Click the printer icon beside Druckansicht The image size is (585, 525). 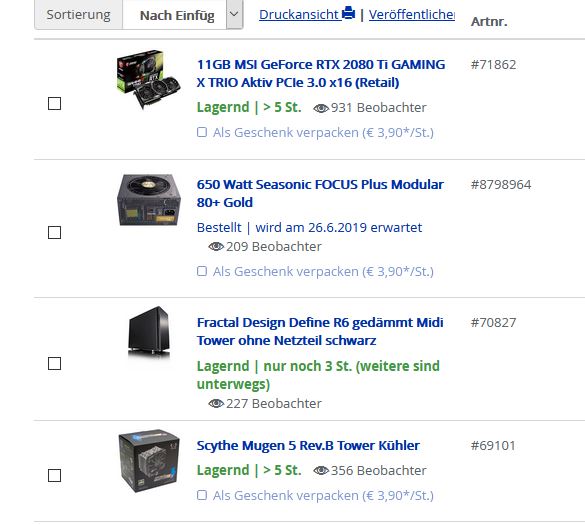(x=348, y=13)
